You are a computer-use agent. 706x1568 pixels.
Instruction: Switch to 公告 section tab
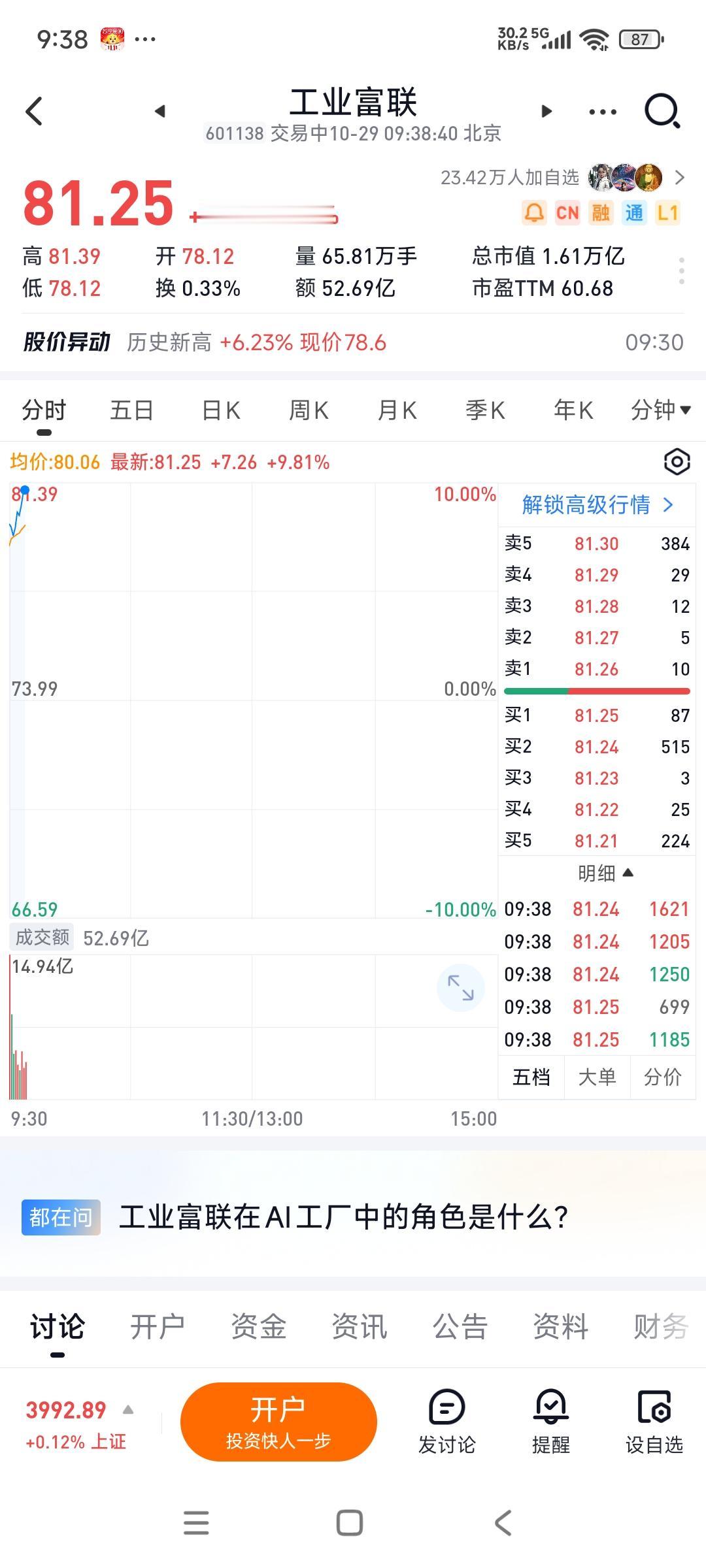click(x=460, y=1326)
